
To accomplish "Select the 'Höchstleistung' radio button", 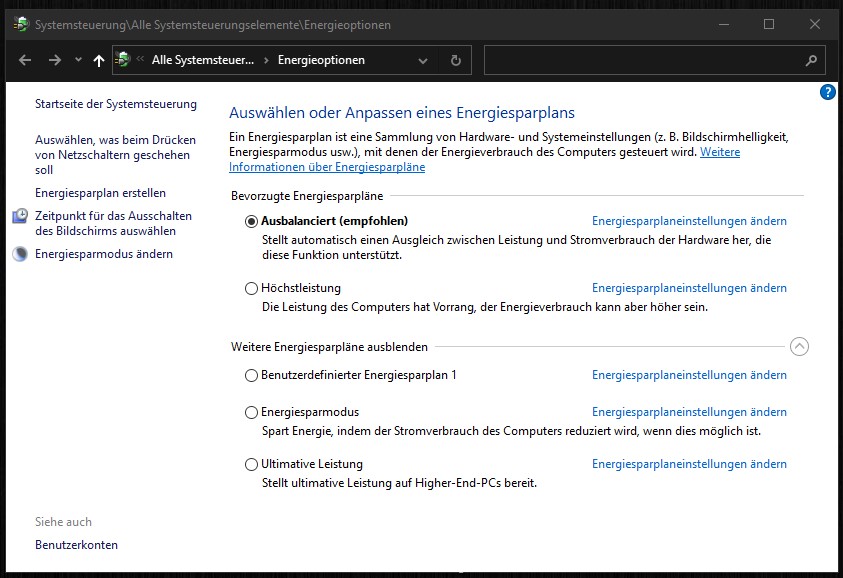I will point(251,289).
